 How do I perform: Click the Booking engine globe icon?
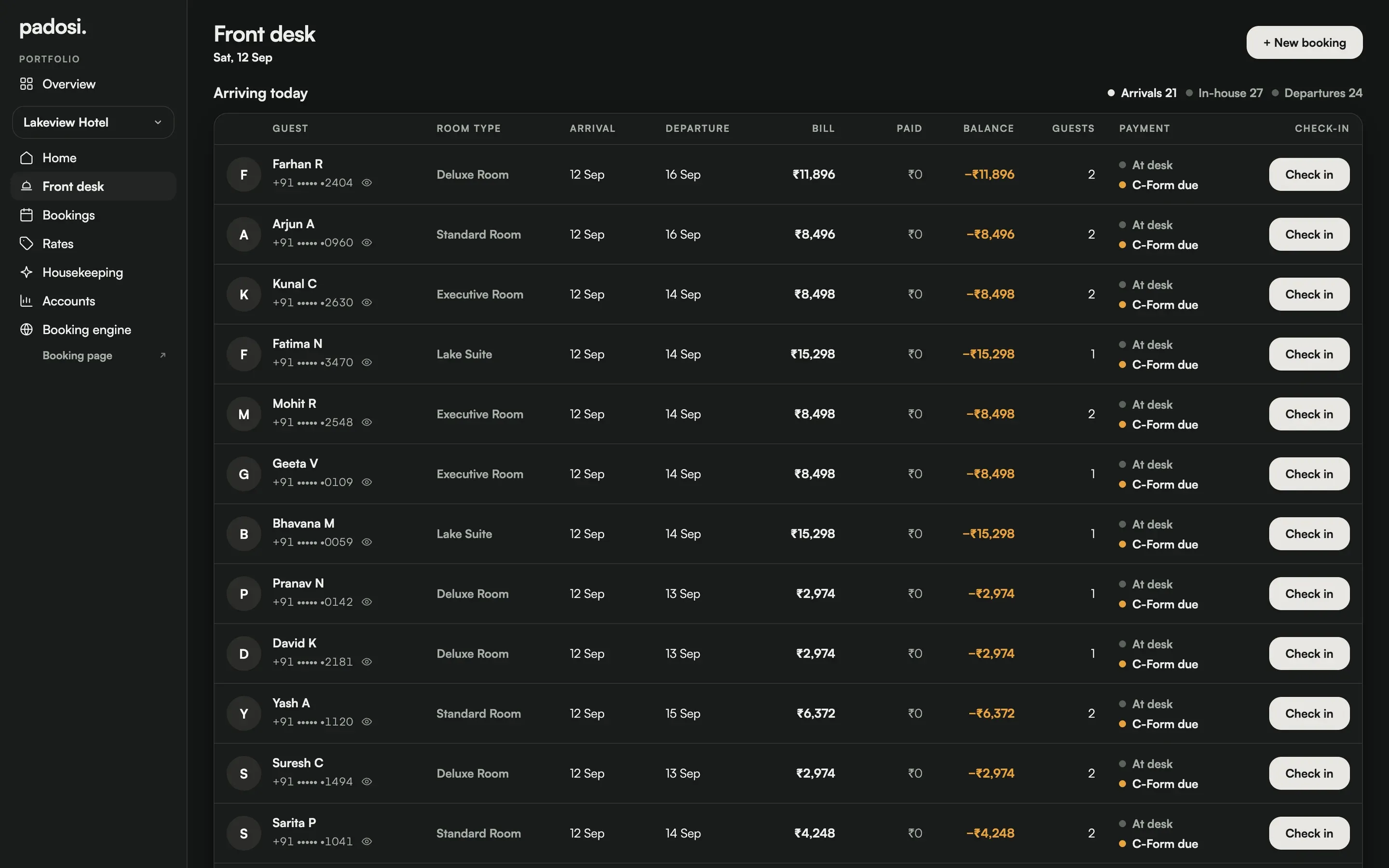[27, 329]
